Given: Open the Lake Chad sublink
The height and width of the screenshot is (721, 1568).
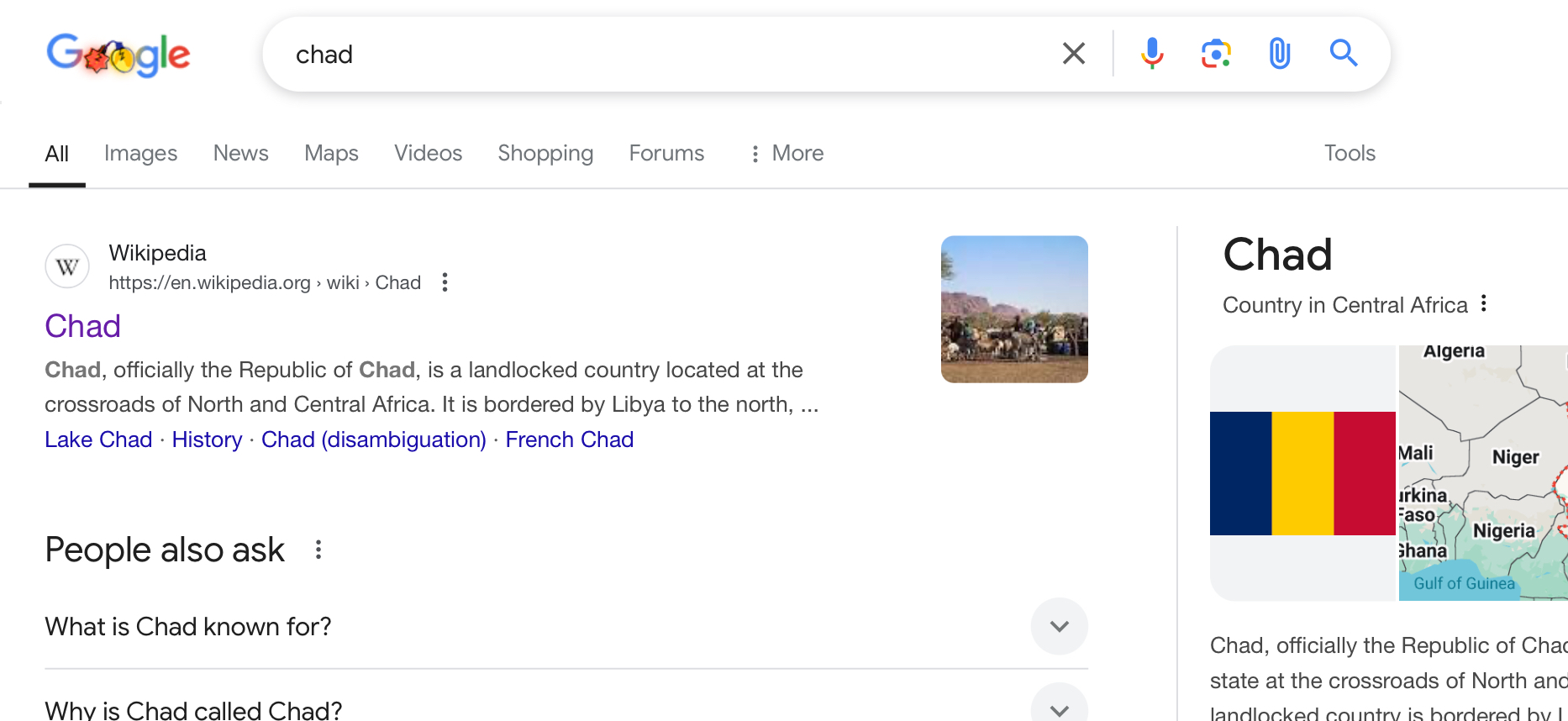Looking at the screenshot, I should [98, 439].
